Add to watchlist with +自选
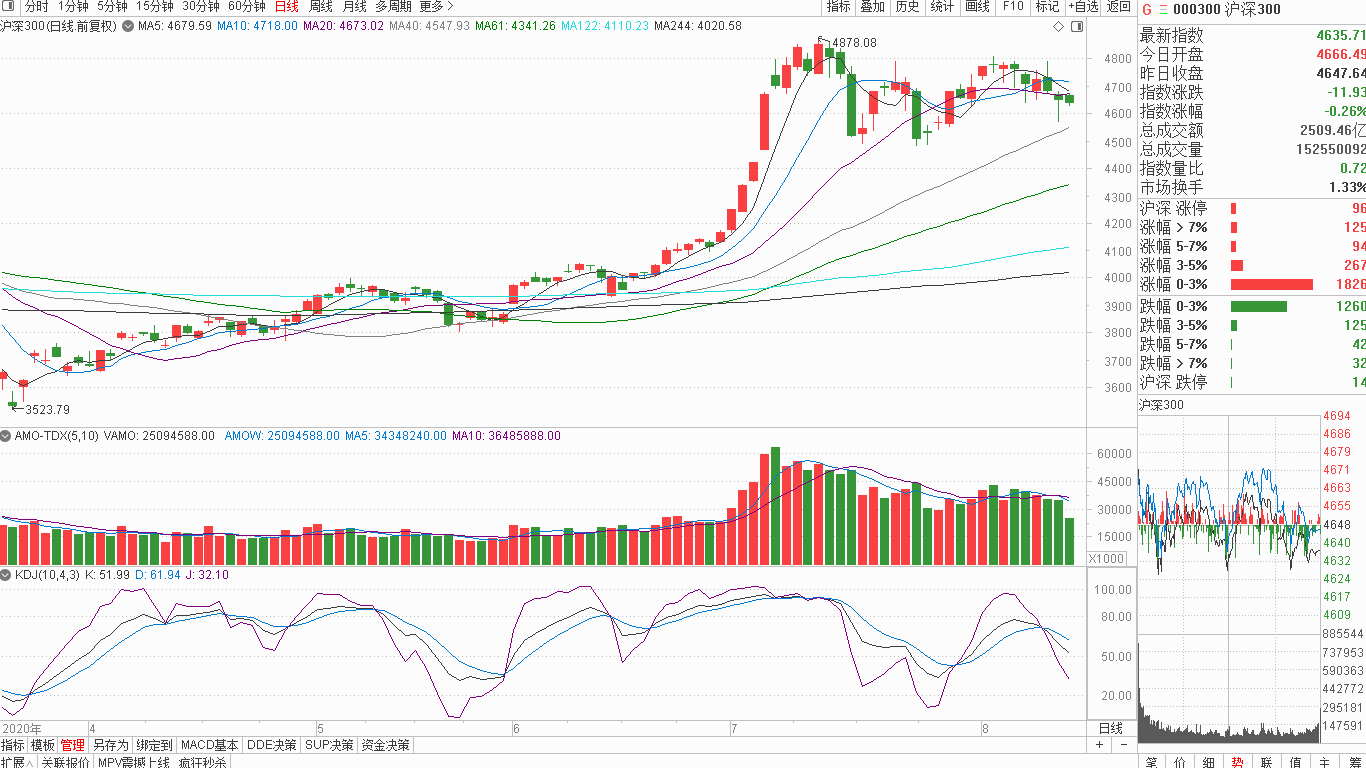Image resolution: width=1366 pixels, height=768 pixels. pos(1083,7)
